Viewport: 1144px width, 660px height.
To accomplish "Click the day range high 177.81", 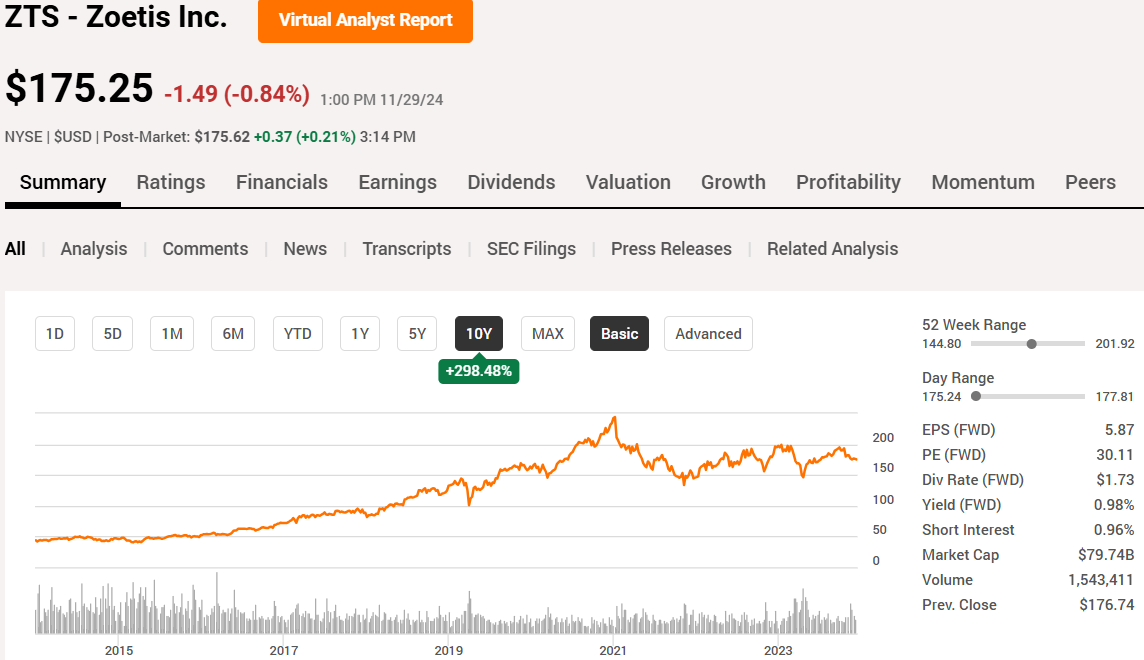I will click(1115, 397).
